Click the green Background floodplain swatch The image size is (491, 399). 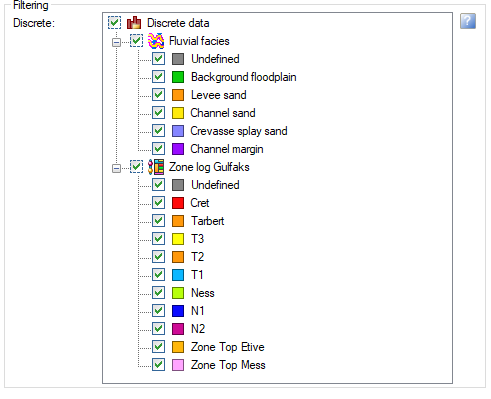(x=178, y=77)
